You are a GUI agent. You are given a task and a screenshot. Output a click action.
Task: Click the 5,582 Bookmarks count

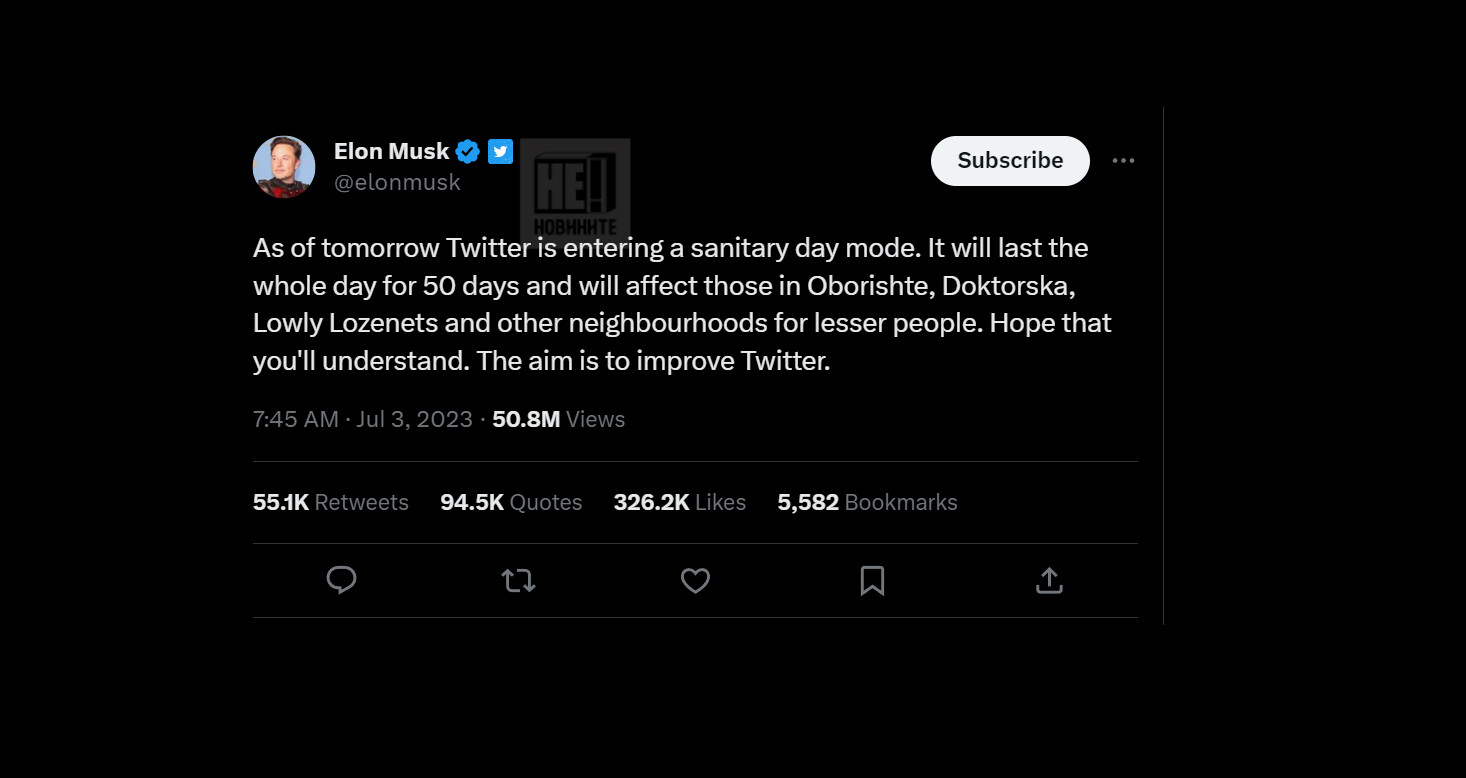tap(867, 502)
